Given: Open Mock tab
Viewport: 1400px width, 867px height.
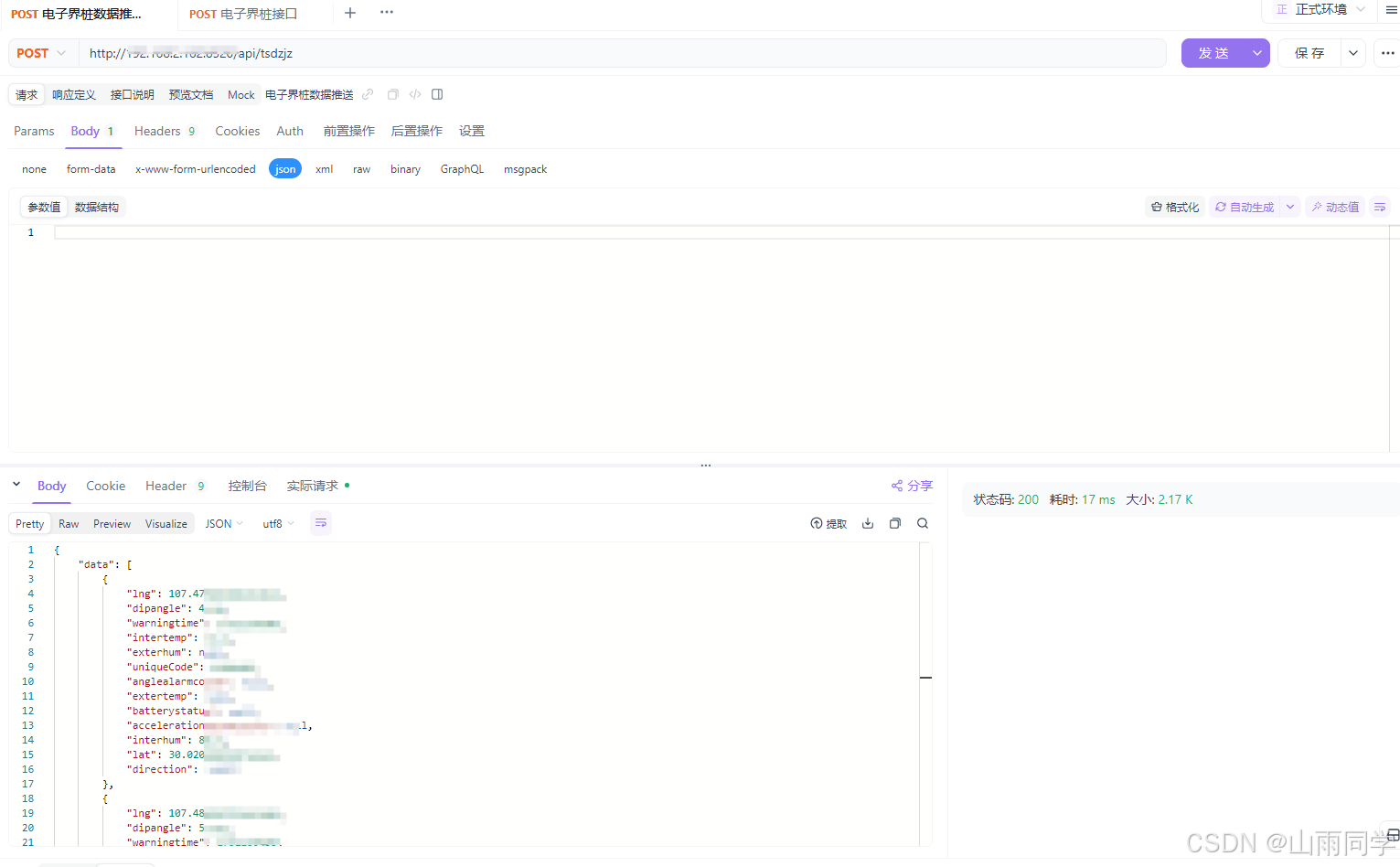Looking at the screenshot, I should click(x=241, y=94).
